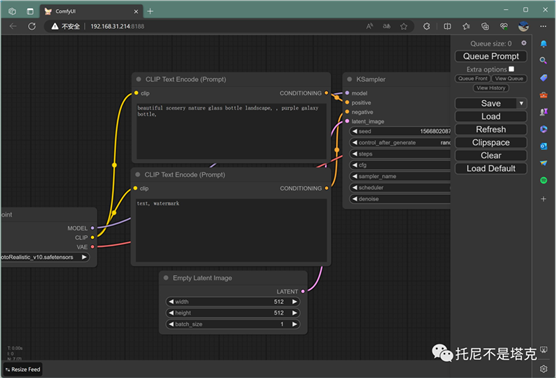Enable the Extra options checkbox
This screenshot has width=556, height=378.
(511, 69)
